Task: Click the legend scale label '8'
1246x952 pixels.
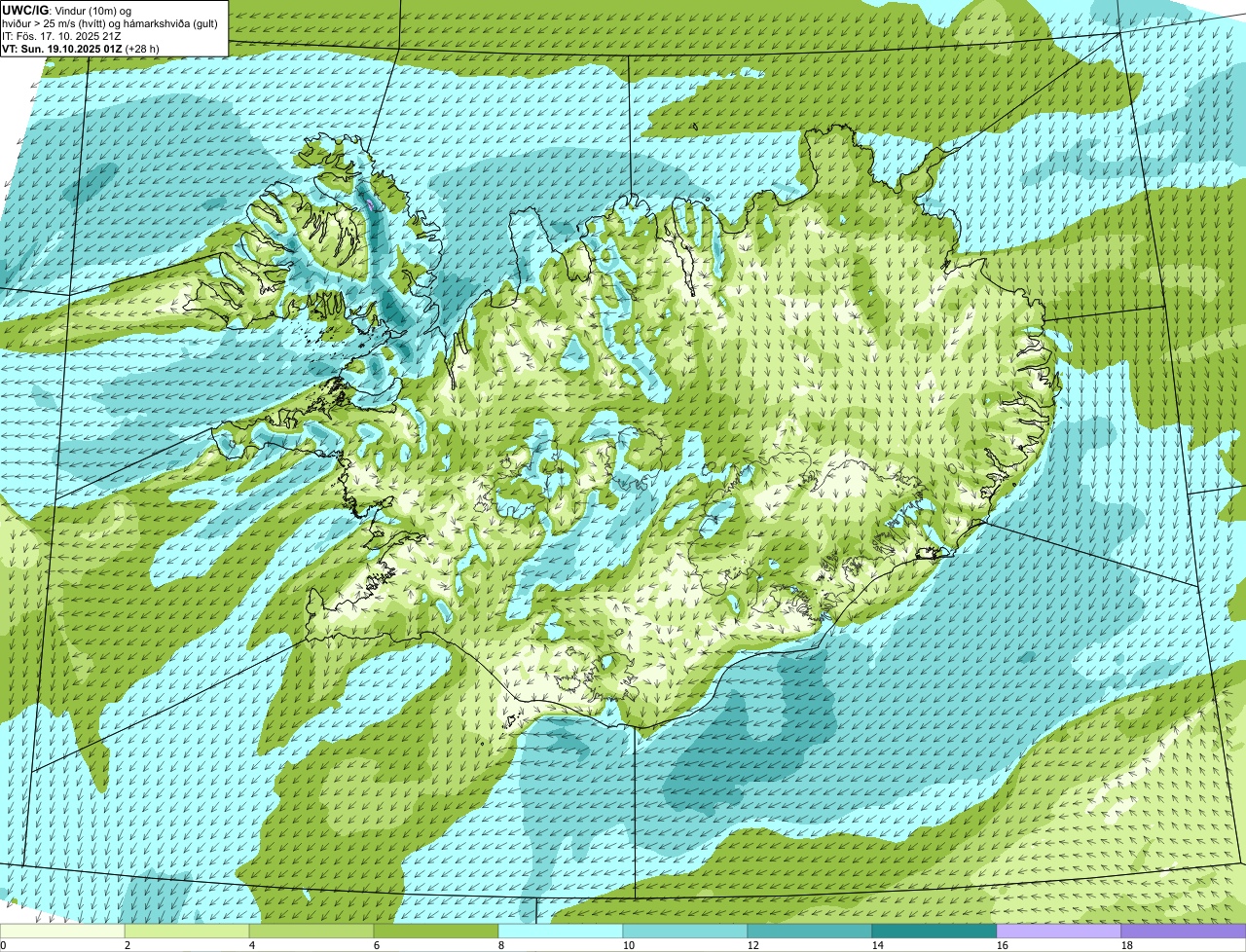Action: point(501,945)
